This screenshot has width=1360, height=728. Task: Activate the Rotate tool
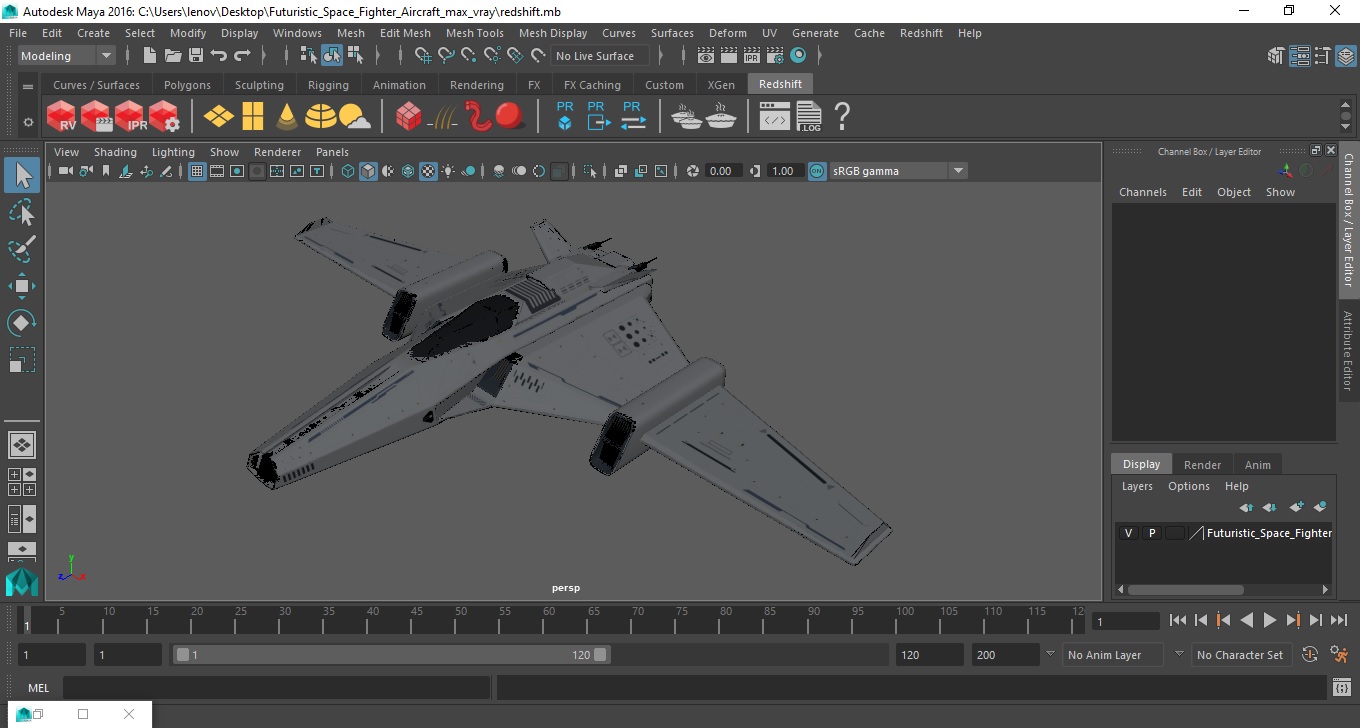pyautogui.click(x=22, y=323)
